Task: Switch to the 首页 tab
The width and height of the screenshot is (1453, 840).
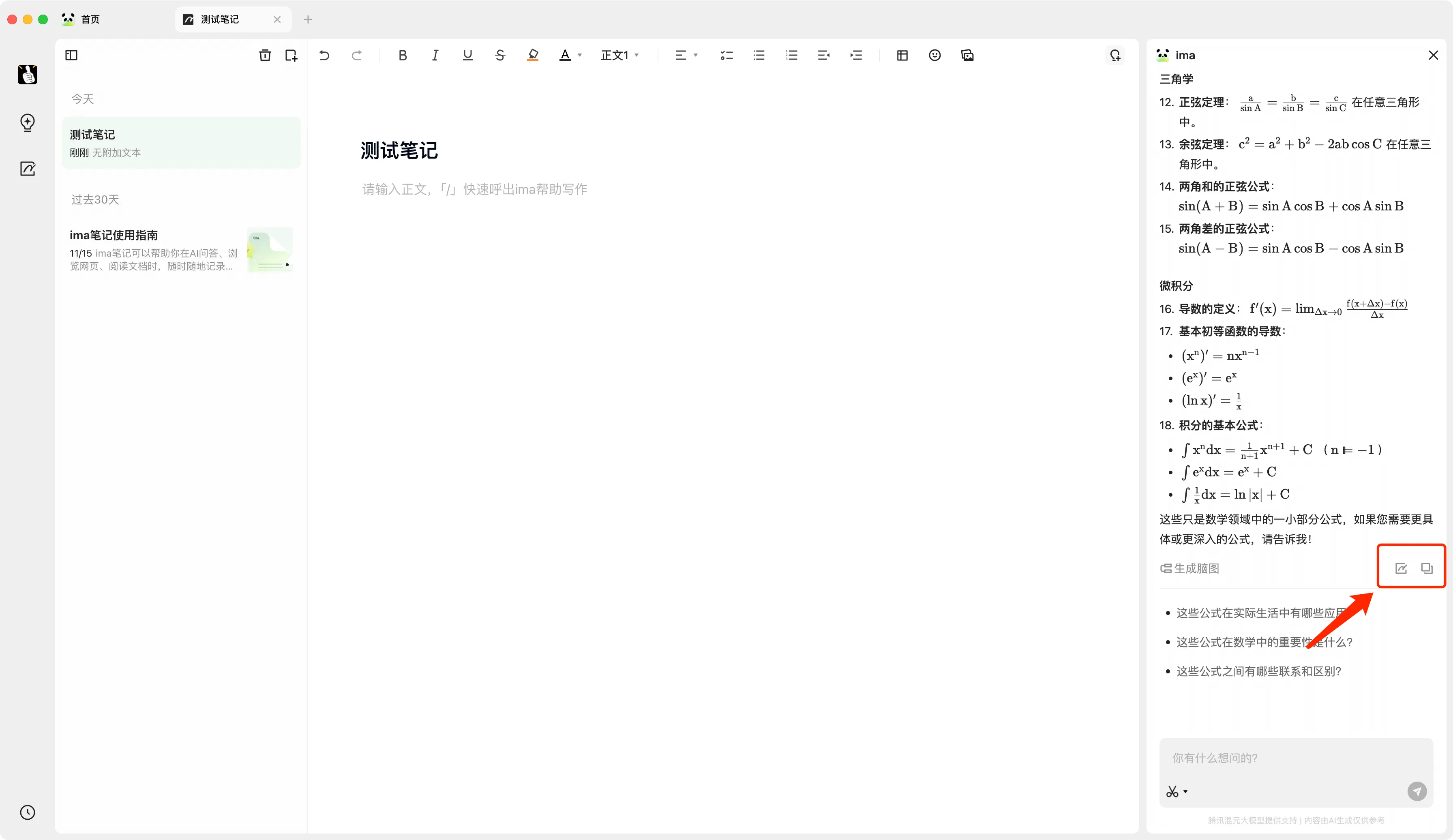Action: pyautogui.click(x=89, y=19)
